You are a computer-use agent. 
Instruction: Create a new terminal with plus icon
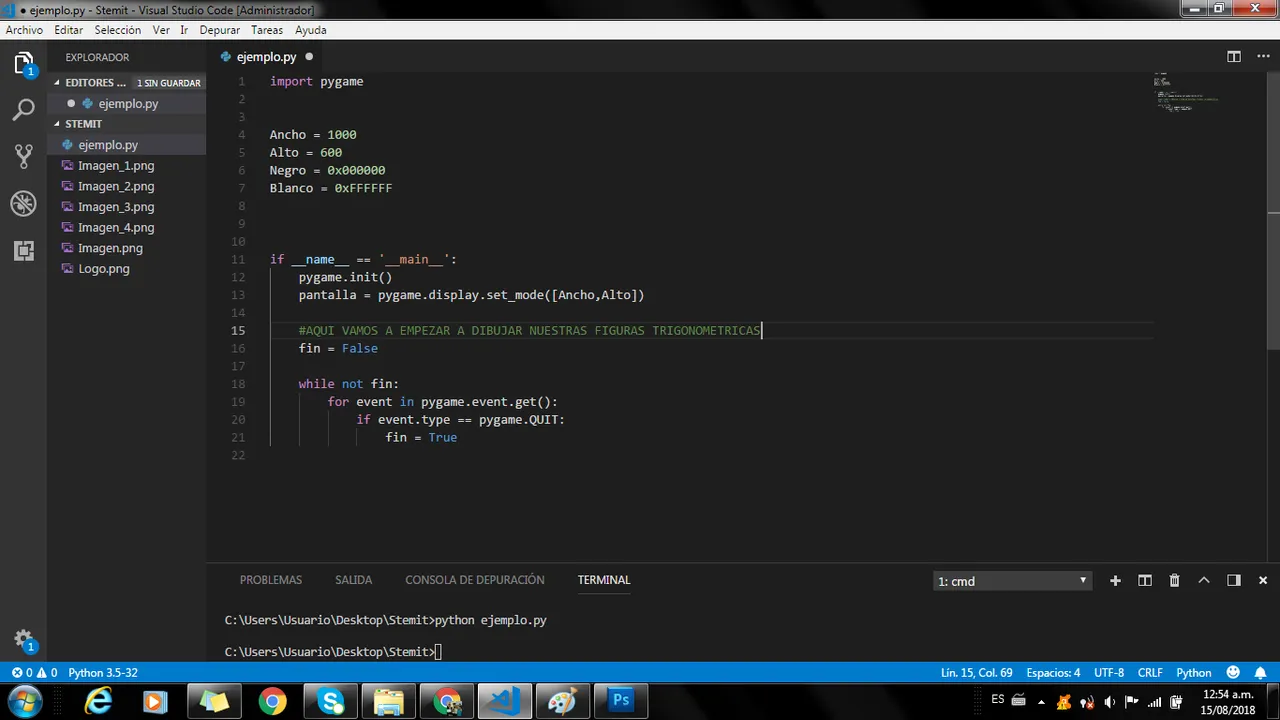1115,580
